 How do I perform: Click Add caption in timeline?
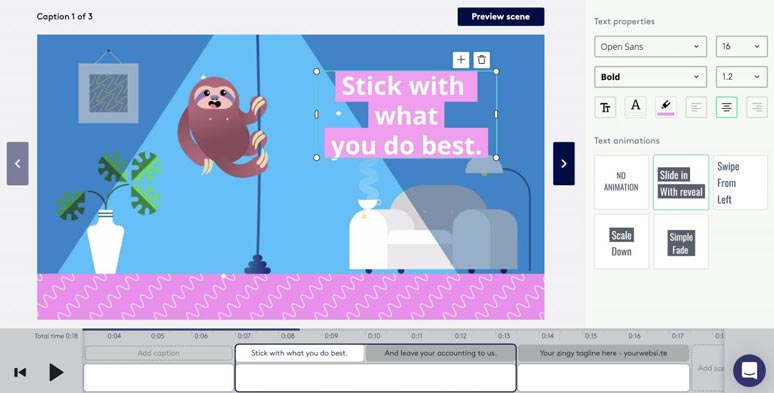pos(158,353)
